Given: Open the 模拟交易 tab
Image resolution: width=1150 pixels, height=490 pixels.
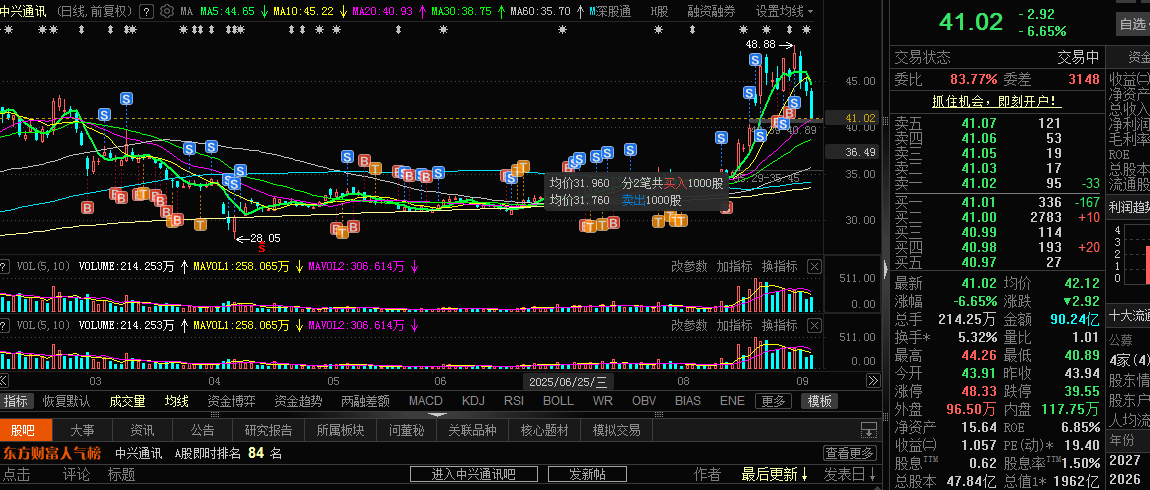Looking at the screenshot, I should pyautogui.click(x=616, y=430).
